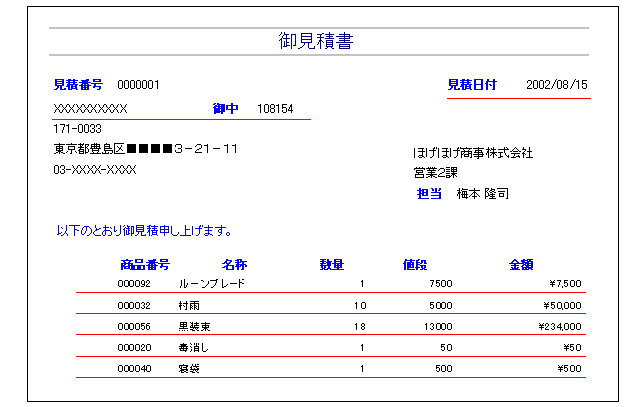Click the date 2002/08/15

557,85
